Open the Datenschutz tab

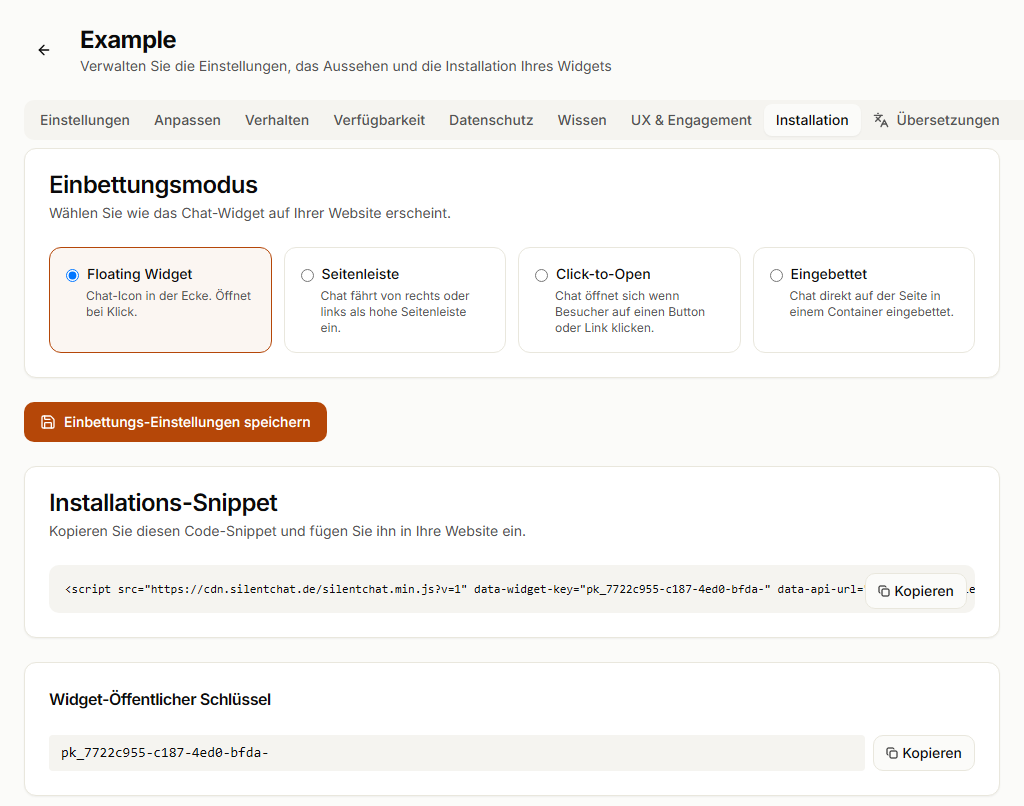point(491,120)
